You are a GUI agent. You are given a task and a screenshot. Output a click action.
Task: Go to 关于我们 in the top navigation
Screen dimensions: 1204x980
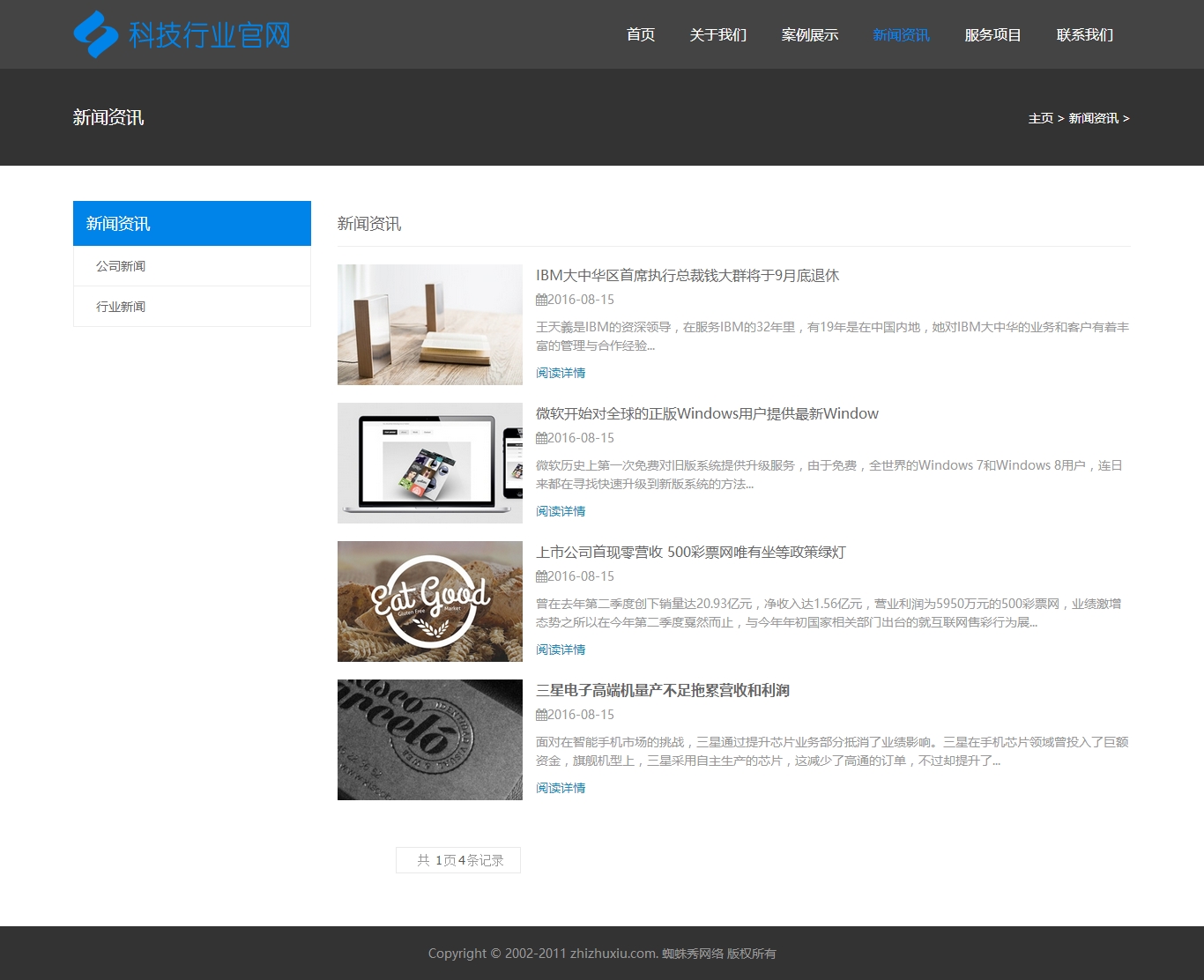coord(718,34)
